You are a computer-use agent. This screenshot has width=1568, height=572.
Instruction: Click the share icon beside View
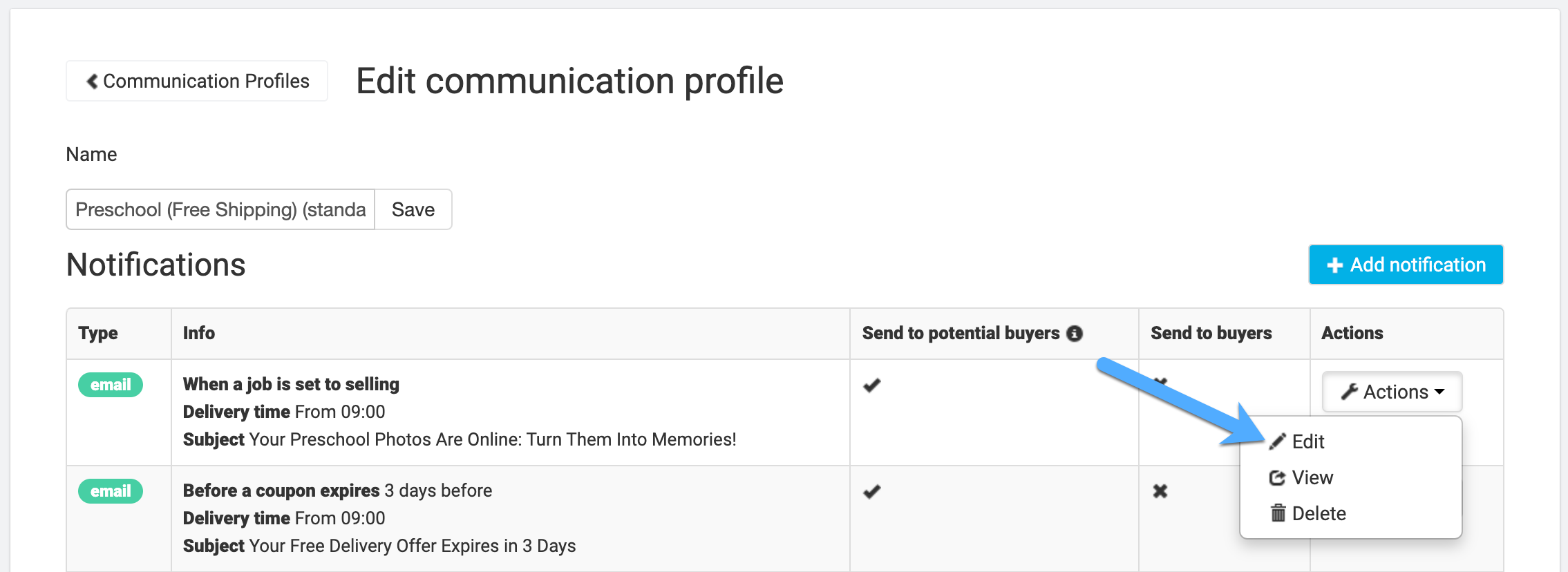pos(1277,477)
